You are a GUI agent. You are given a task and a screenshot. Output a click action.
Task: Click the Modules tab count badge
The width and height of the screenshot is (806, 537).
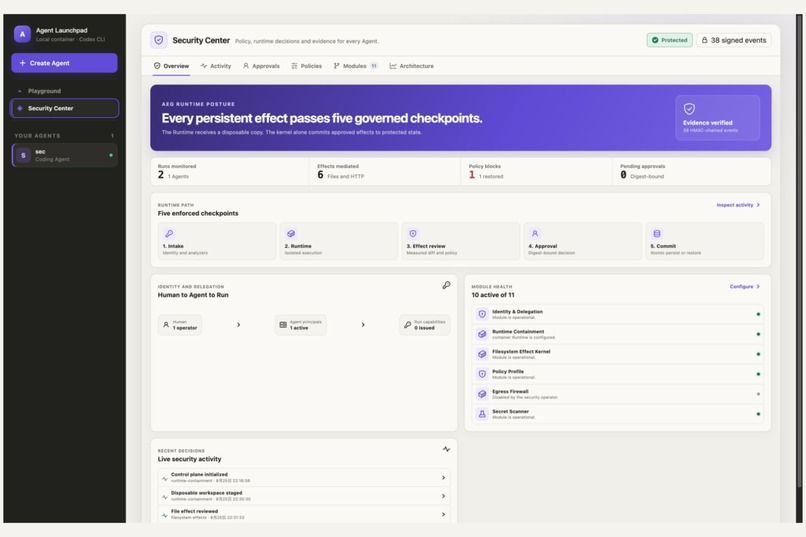tap(374, 66)
